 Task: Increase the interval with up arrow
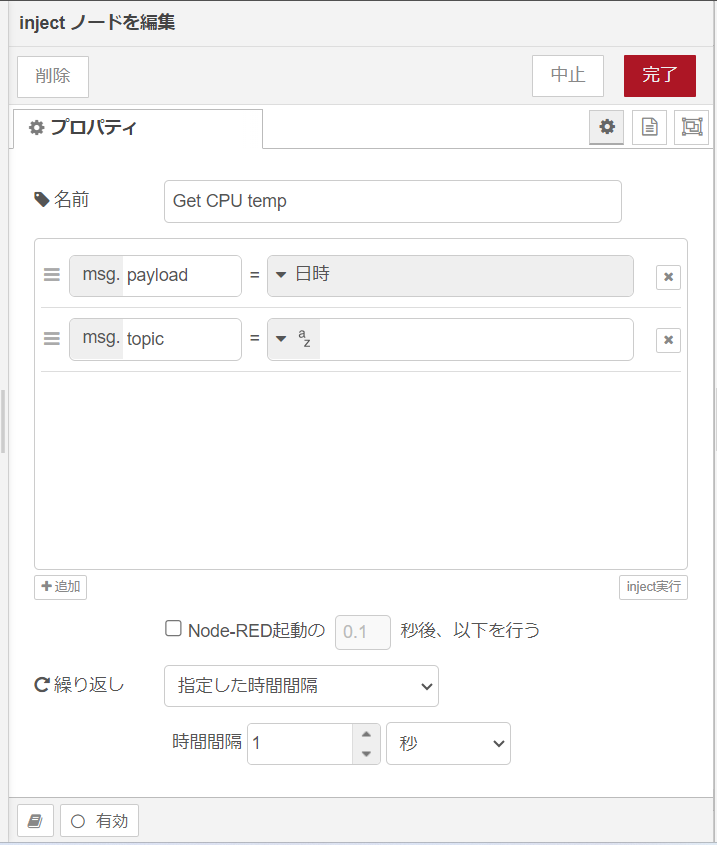[x=367, y=734]
